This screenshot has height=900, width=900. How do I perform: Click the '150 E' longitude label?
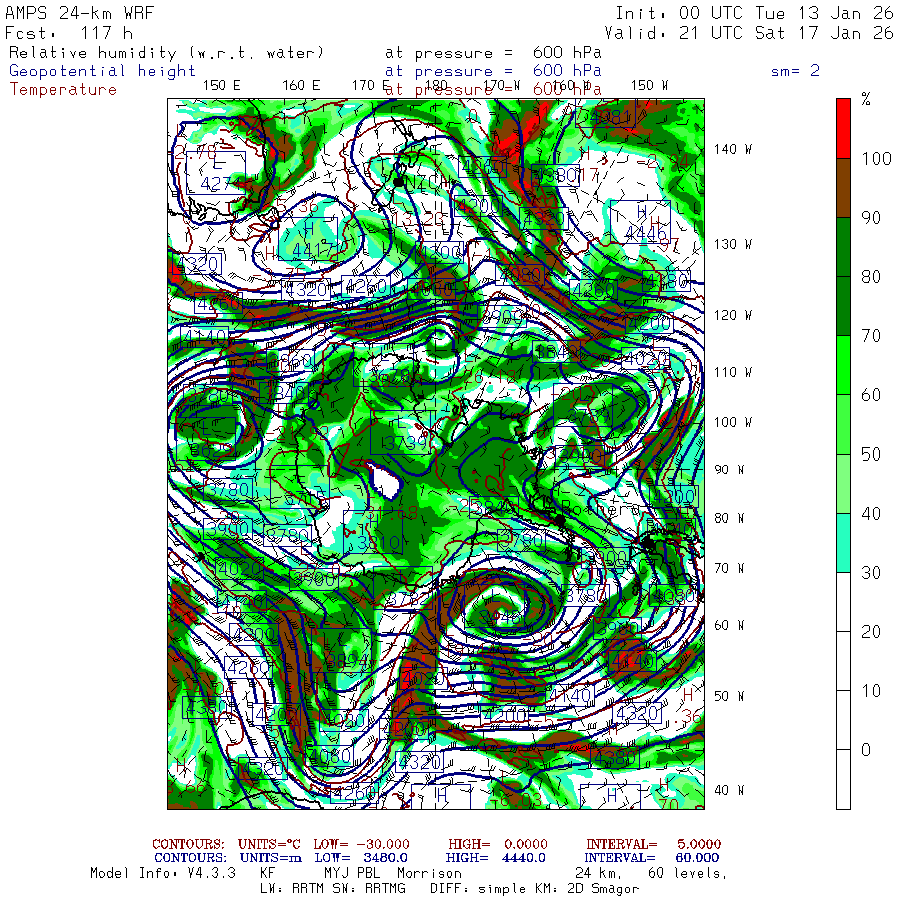coord(221,85)
